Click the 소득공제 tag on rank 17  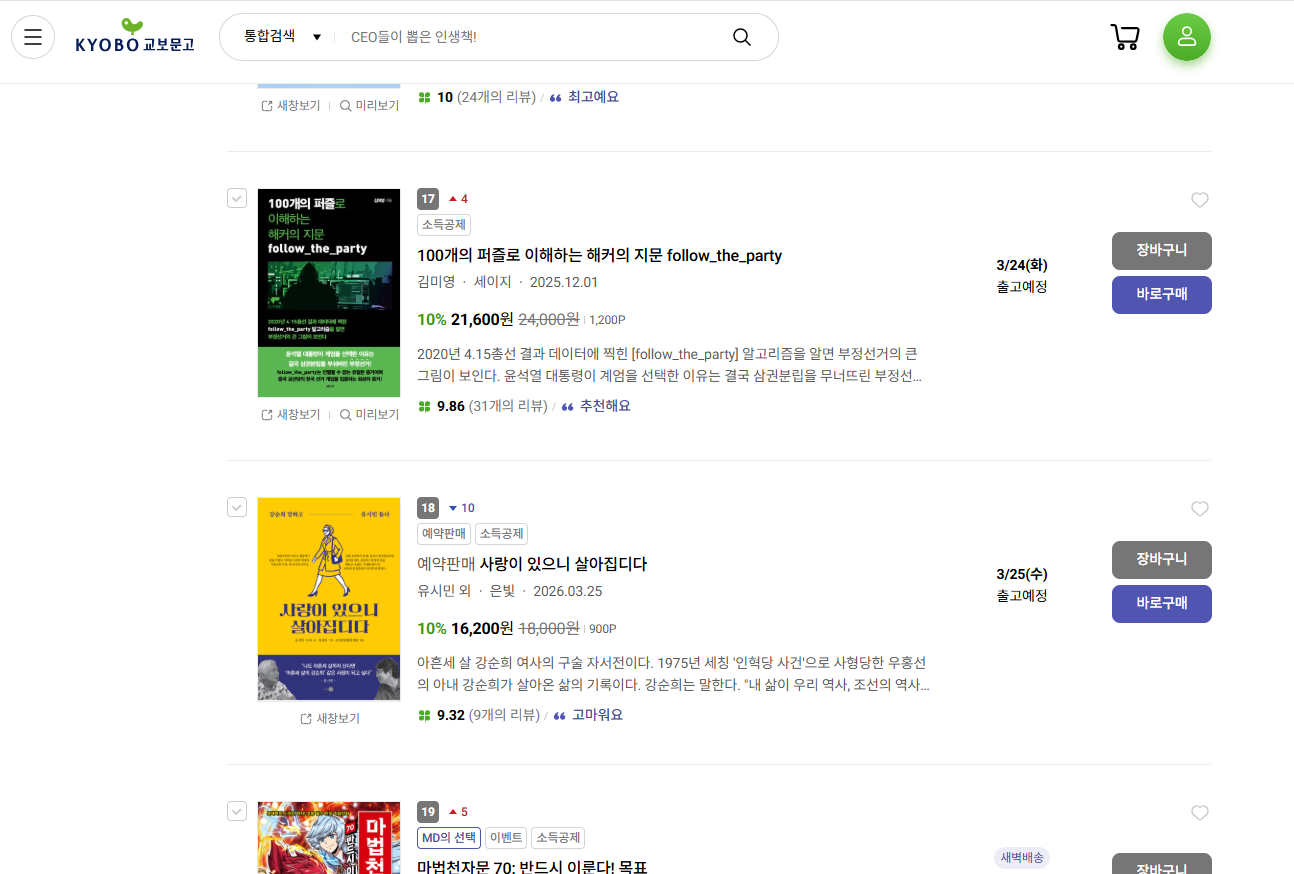pyautogui.click(x=444, y=225)
